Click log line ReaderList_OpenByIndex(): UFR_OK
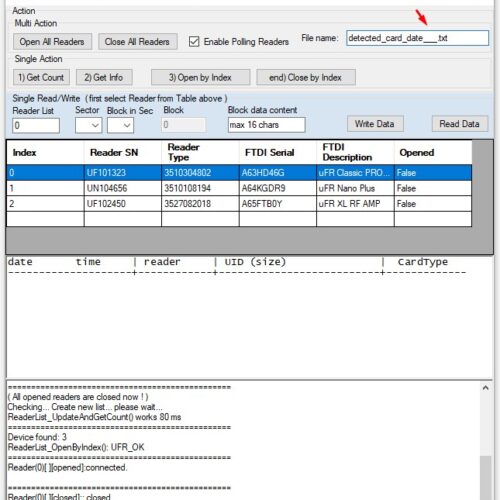This screenshot has height=500, width=500. tap(76, 447)
